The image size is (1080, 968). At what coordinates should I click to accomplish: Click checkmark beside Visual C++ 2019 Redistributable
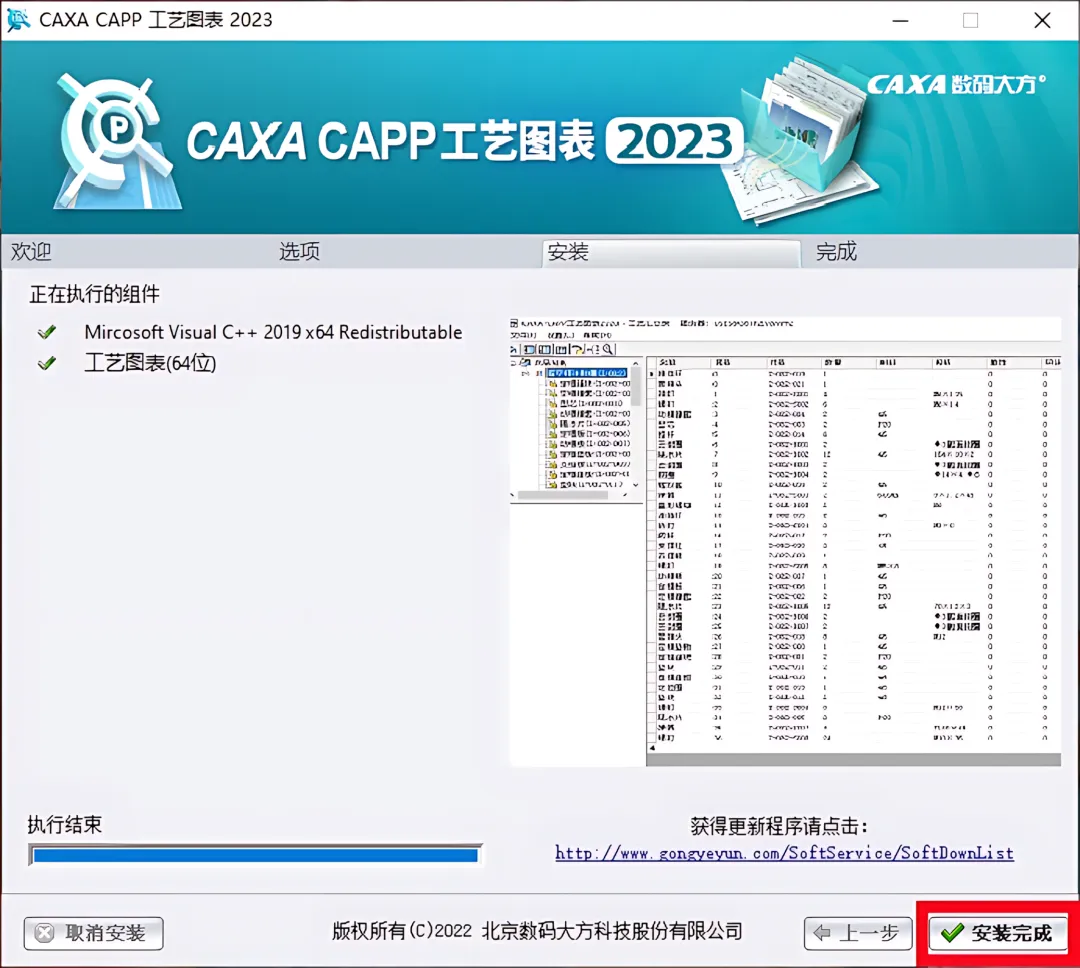tap(47, 332)
